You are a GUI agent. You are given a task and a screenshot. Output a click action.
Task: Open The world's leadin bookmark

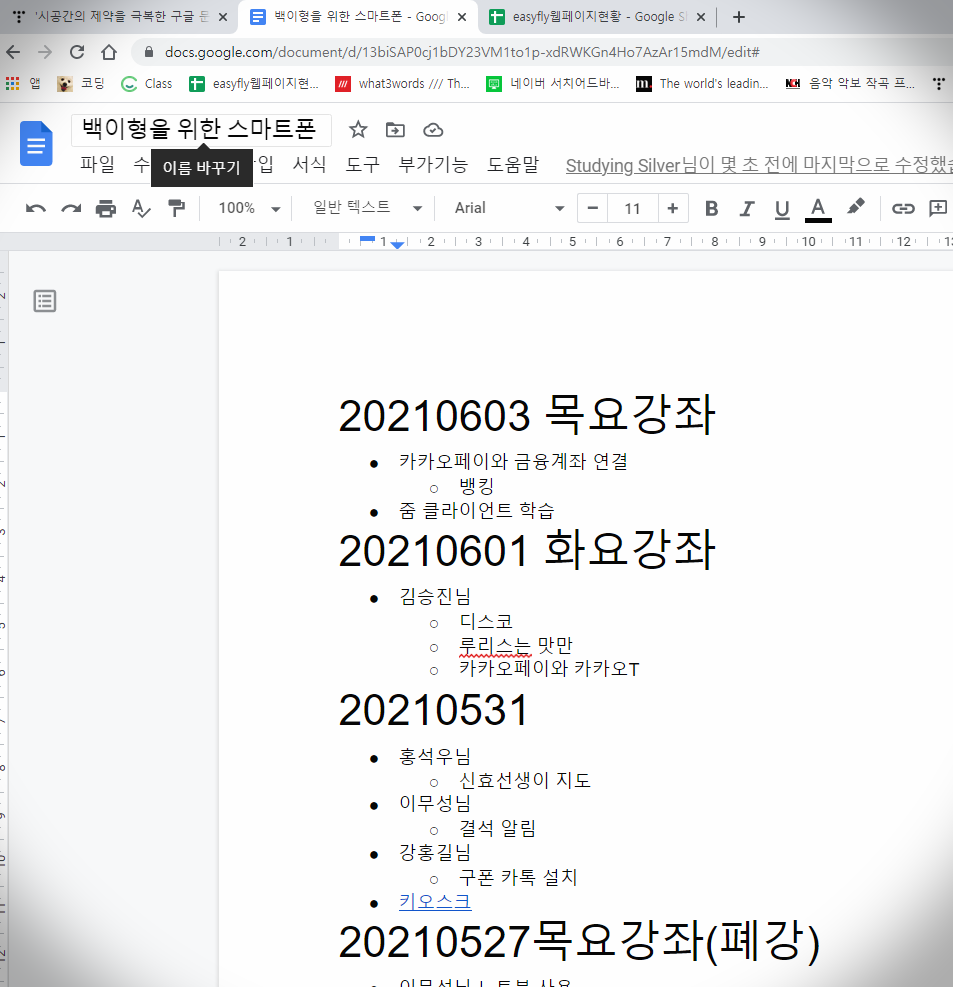coord(703,83)
